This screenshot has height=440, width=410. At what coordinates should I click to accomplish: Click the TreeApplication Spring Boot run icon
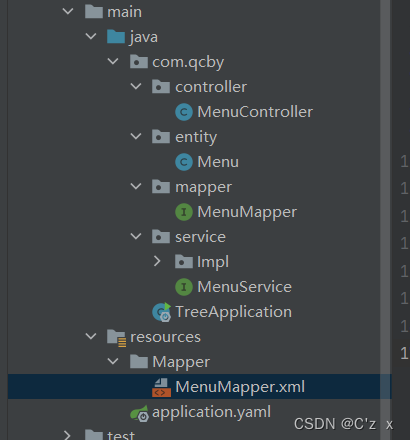point(162,312)
